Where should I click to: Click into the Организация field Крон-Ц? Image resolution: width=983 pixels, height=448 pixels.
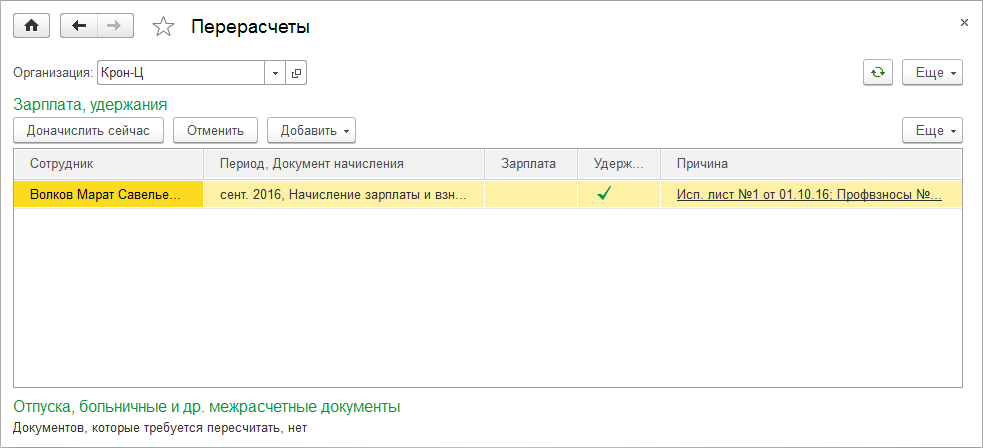coord(180,73)
